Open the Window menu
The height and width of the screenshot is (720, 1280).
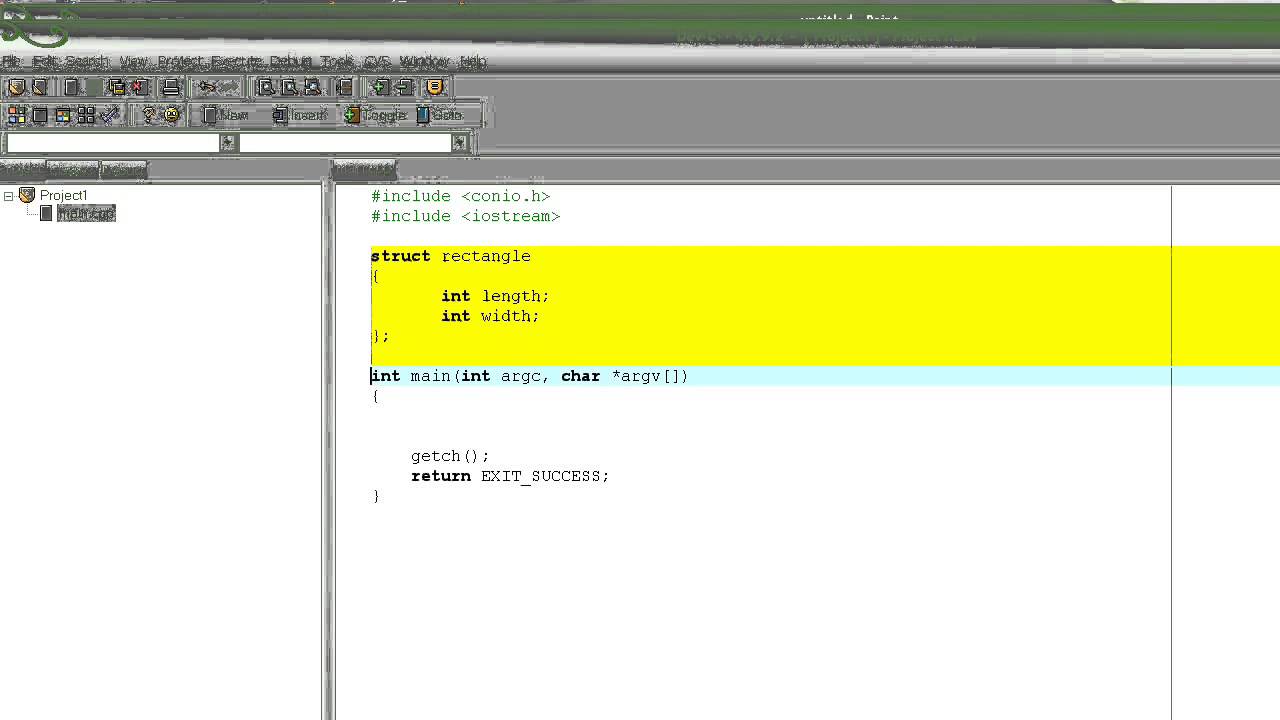[424, 62]
